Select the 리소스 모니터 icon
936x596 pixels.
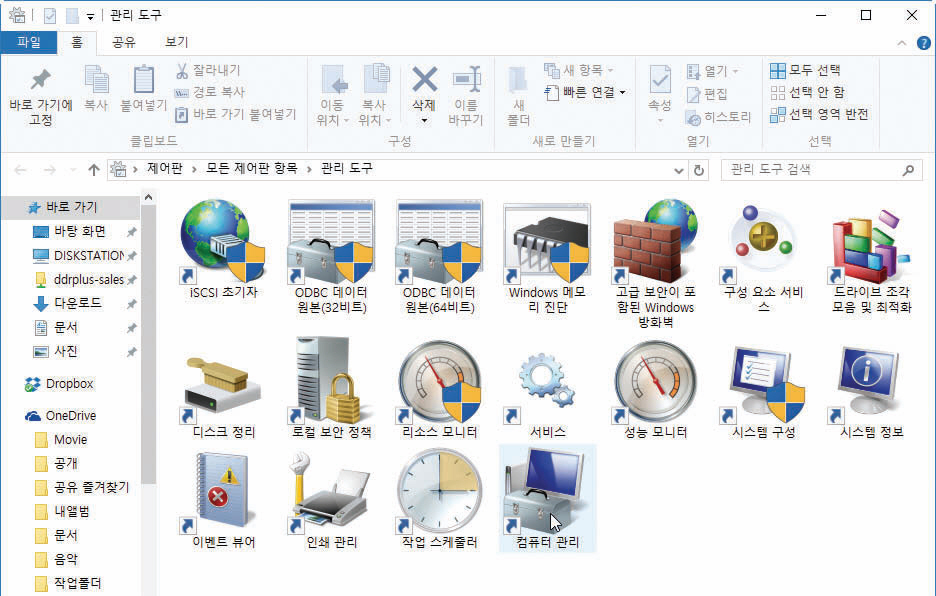[x=439, y=388]
